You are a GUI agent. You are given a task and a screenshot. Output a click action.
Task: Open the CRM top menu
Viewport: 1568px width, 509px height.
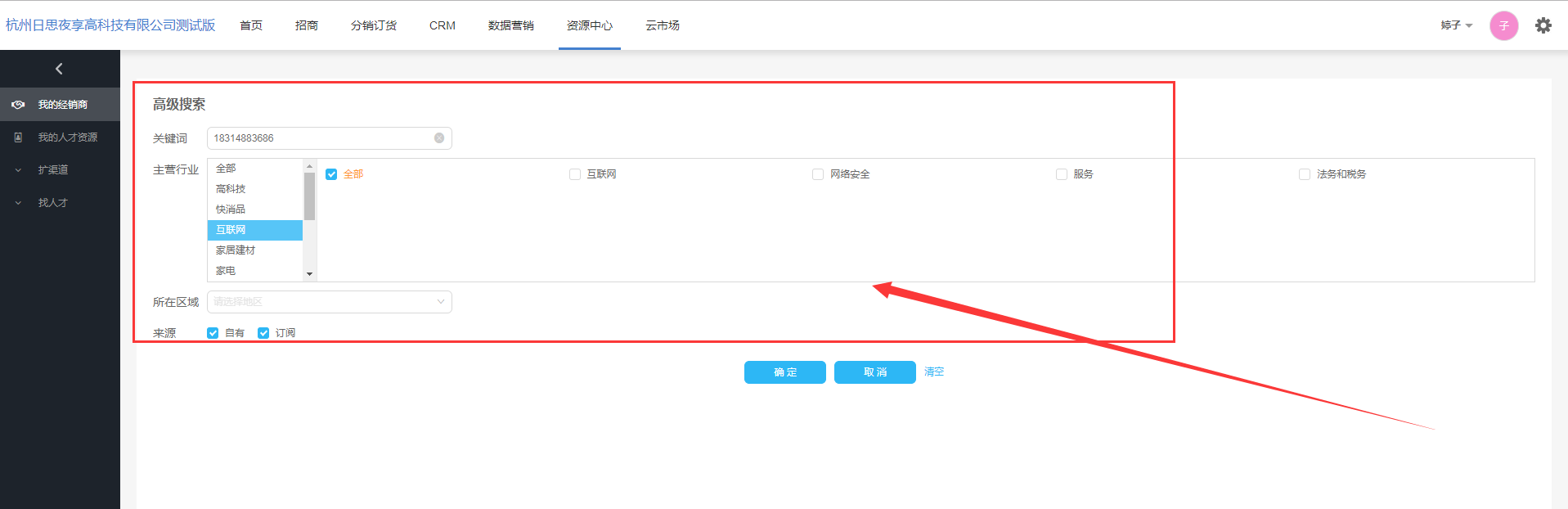point(442,25)
